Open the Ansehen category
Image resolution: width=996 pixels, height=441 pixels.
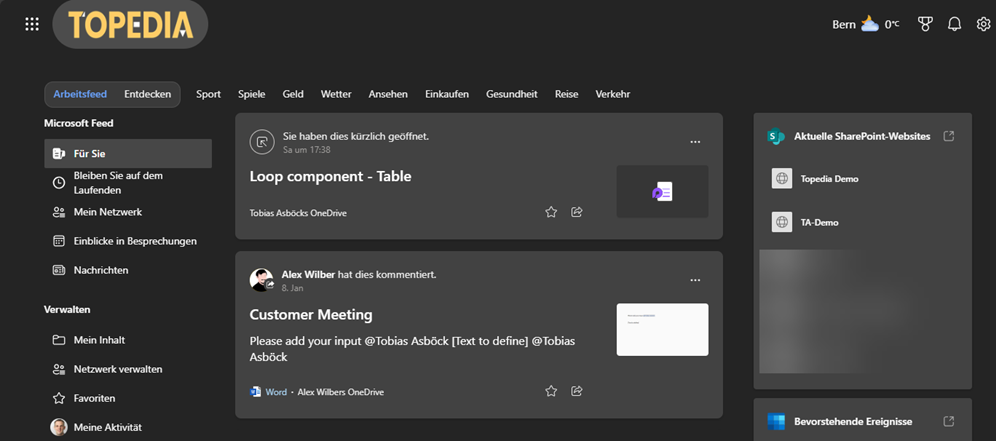click(388, 94)
